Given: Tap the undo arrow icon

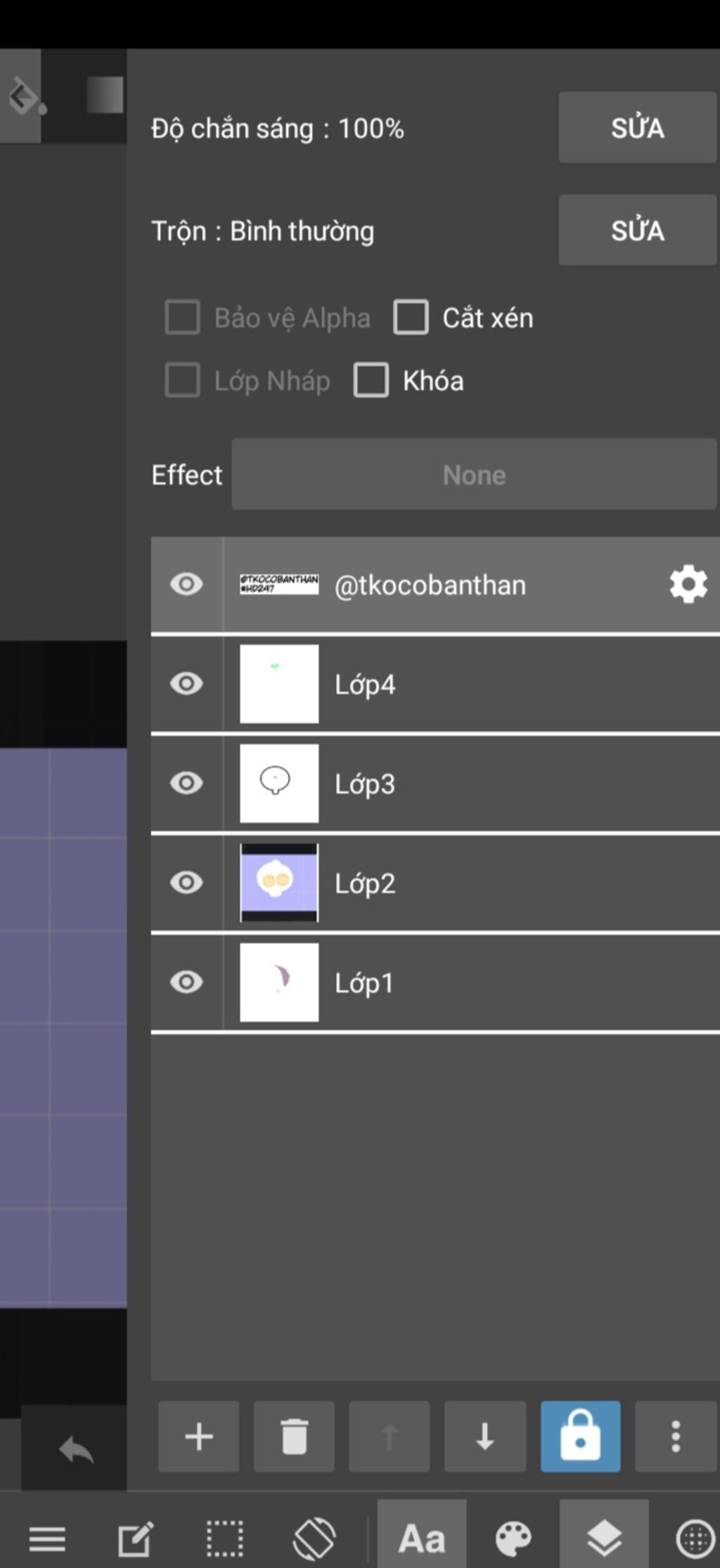Looking at the screenshot, I should (75, 1450).
